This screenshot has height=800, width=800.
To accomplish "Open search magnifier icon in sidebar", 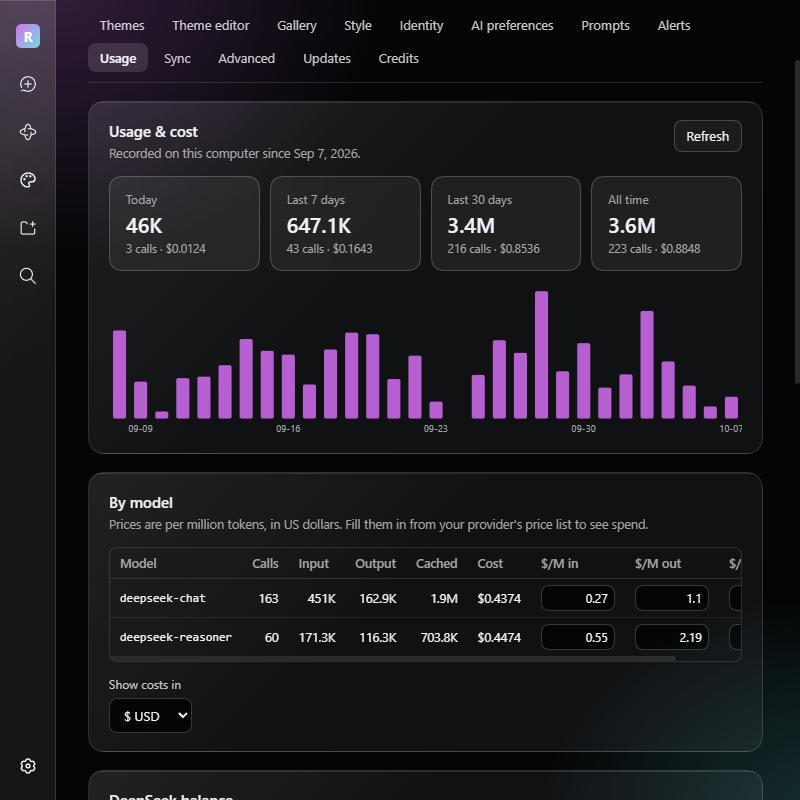I will [28, 276].
